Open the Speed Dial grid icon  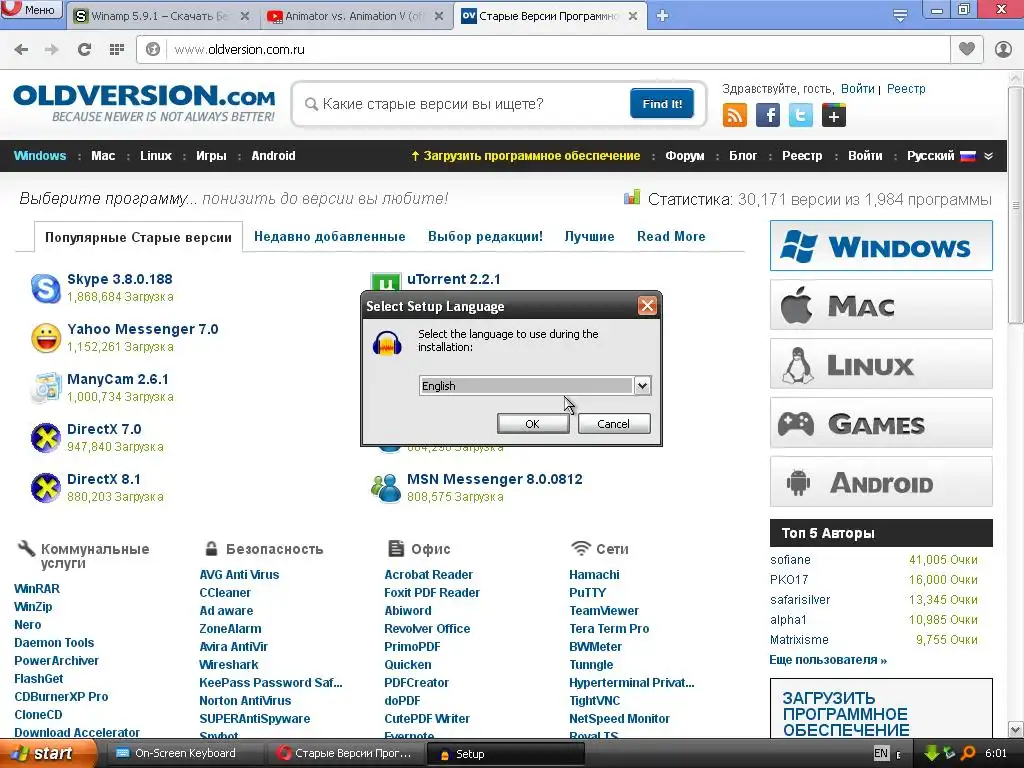click(117, 50)
